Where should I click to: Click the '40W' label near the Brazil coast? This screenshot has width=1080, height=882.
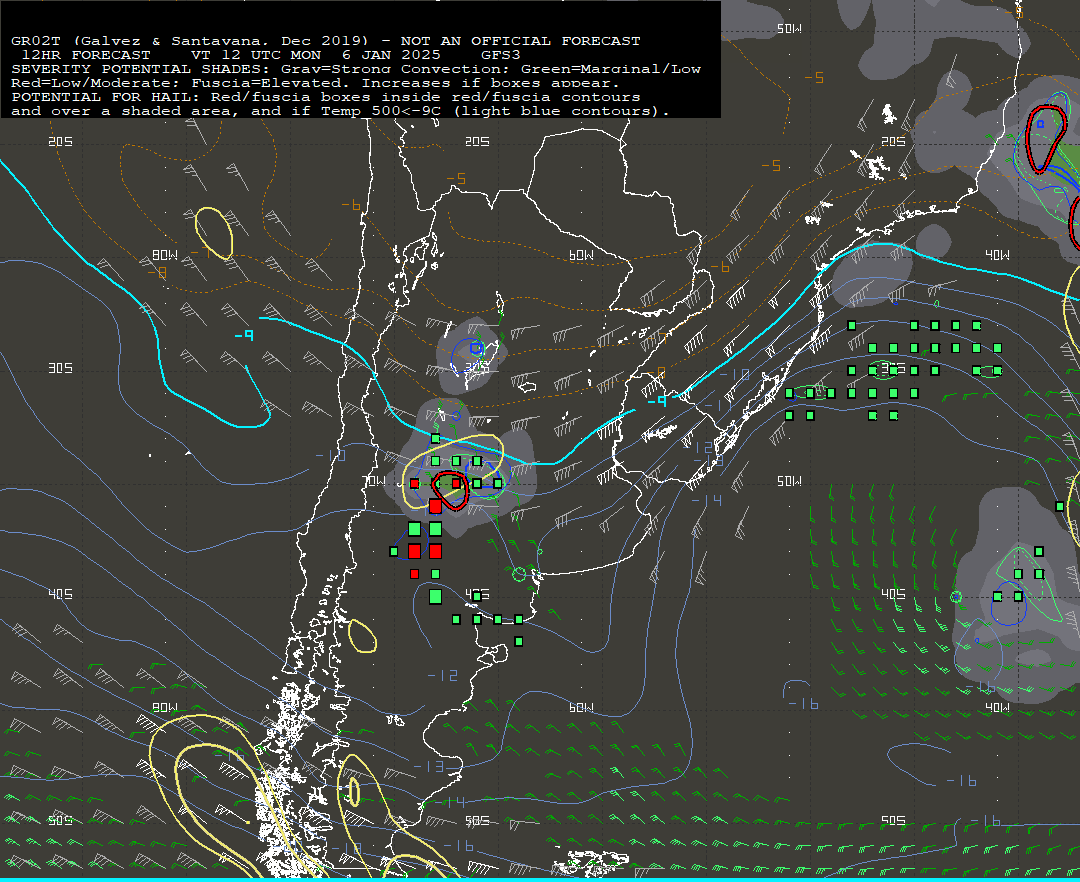click(x=997, y=255)
